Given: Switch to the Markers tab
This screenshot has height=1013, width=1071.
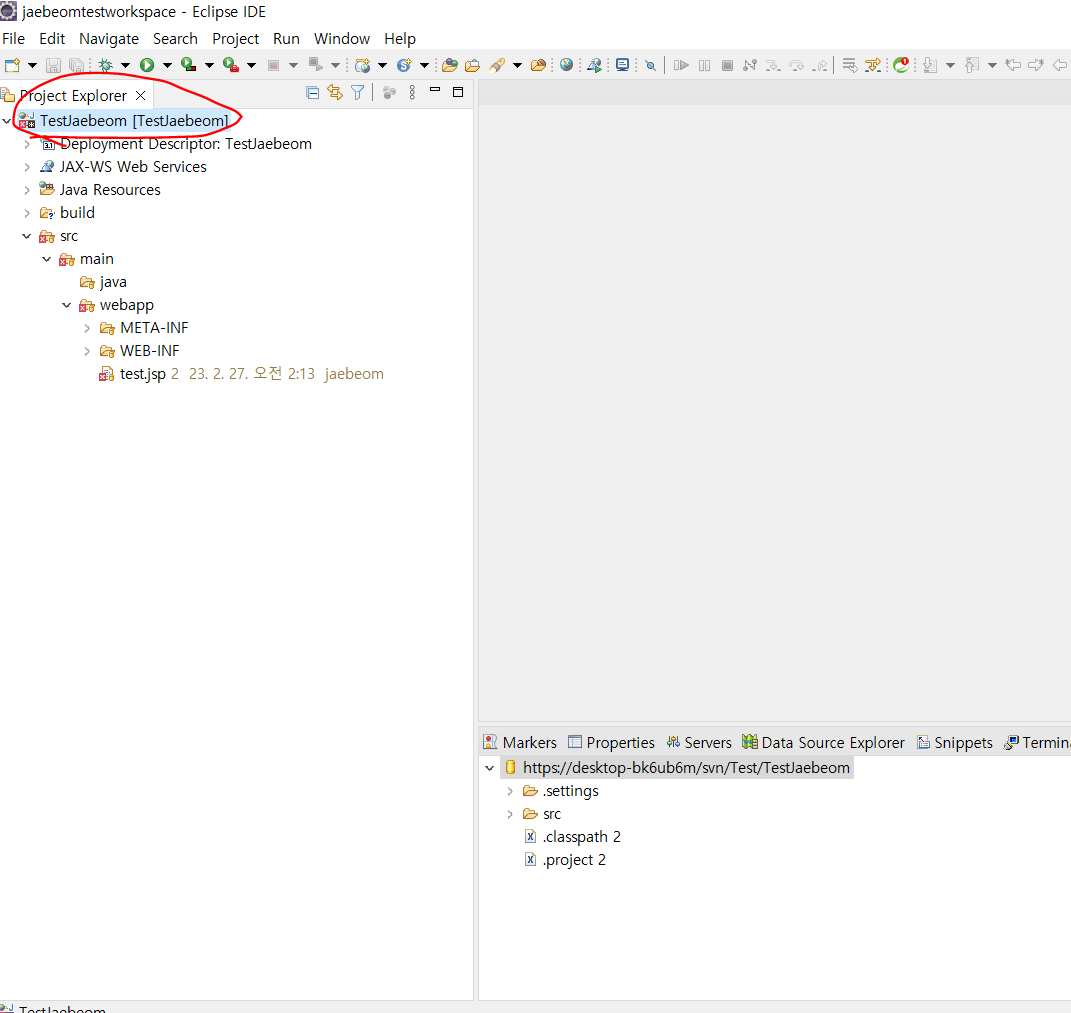Looking at the screenshot, I should pyautogui.click(x=520, y=743).
